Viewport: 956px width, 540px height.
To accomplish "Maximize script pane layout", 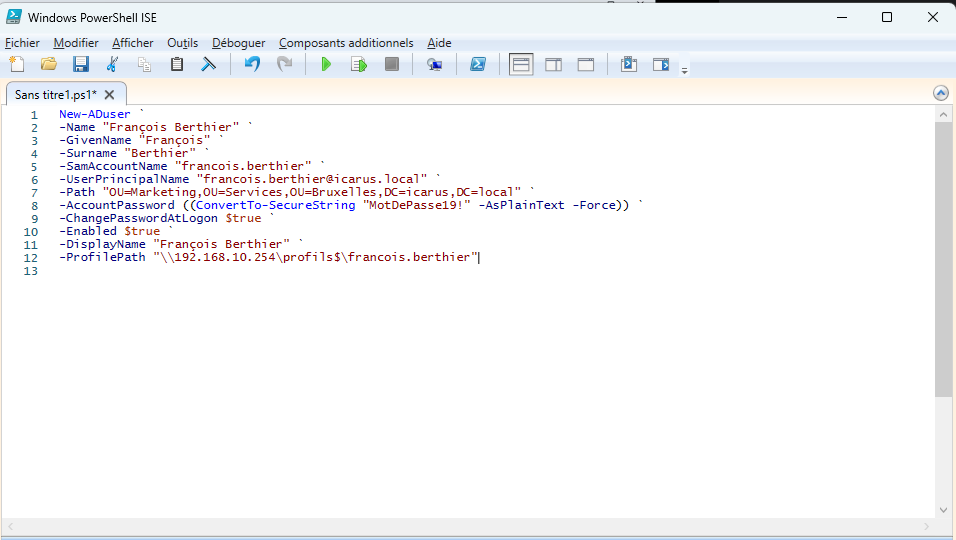I will [x=585, y=64].
